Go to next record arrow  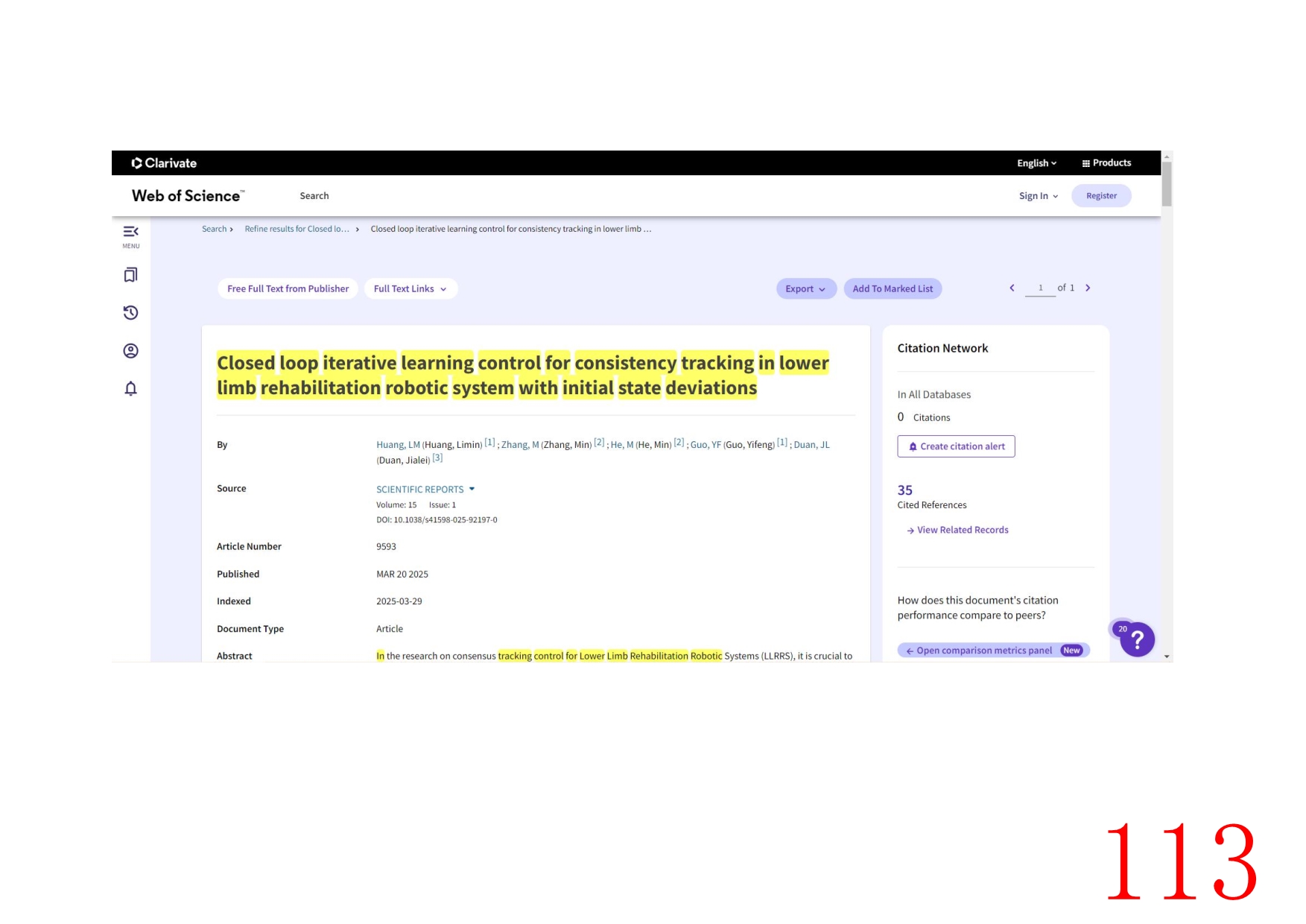1088,288
